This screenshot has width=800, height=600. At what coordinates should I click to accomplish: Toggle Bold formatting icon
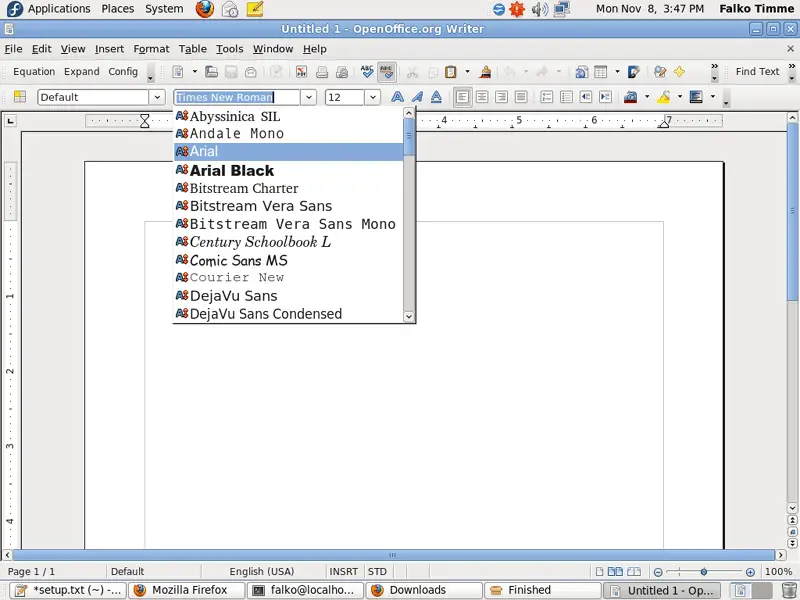(x=397, y=97)
